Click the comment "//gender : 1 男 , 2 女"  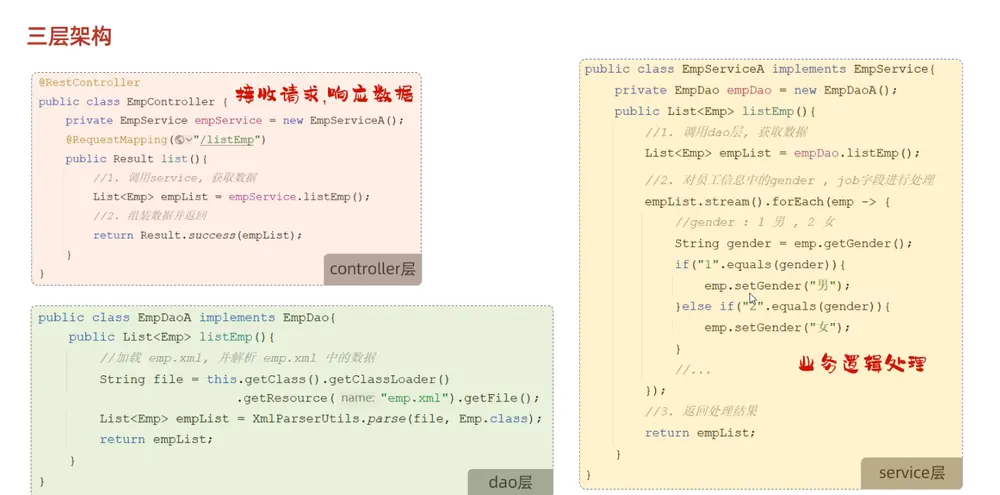(x=755, y=223)
